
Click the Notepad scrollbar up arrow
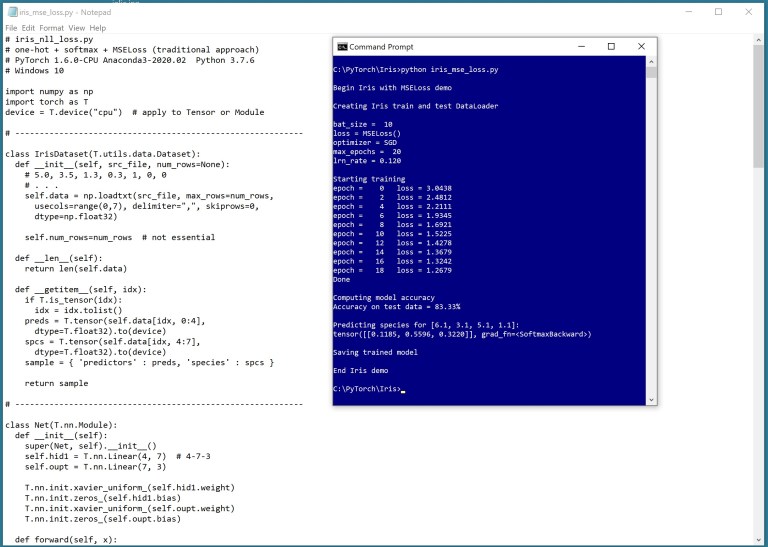tap(758, 40)
